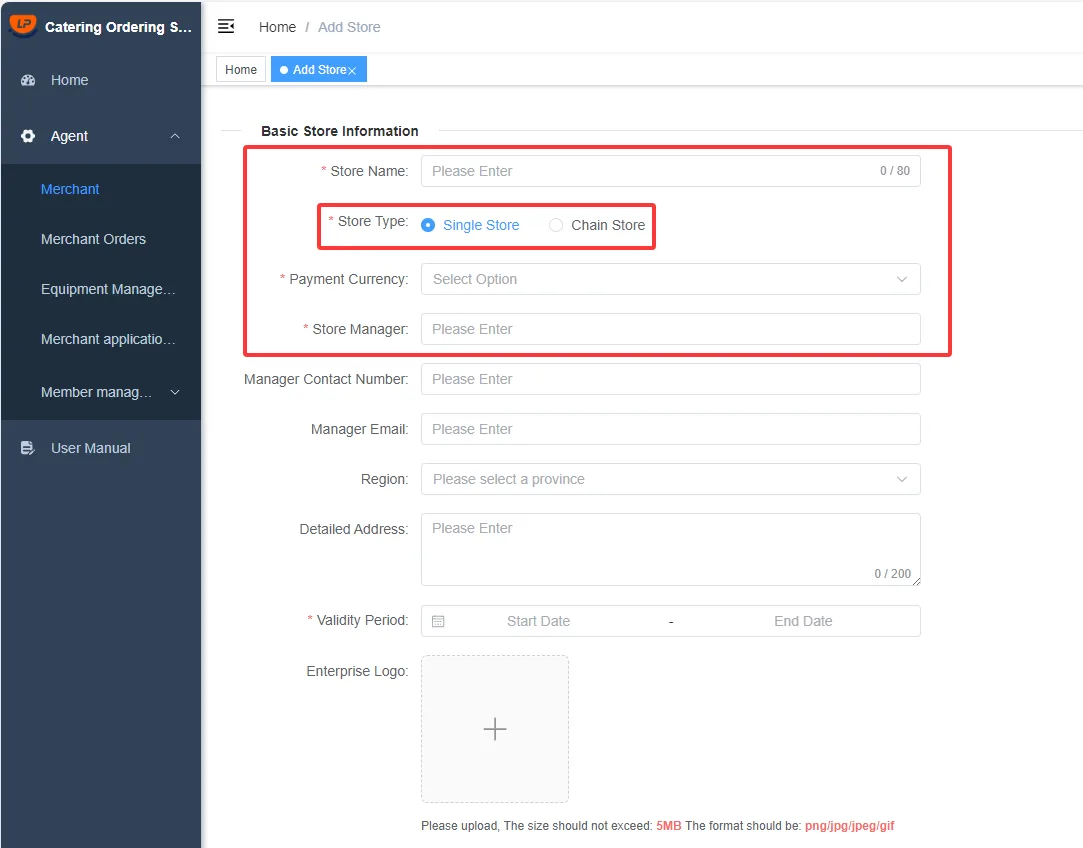Viewport: 1083px width, 848px height.
Task: Click the 0 / 80 character counter
Action: [x=894, y=171]
